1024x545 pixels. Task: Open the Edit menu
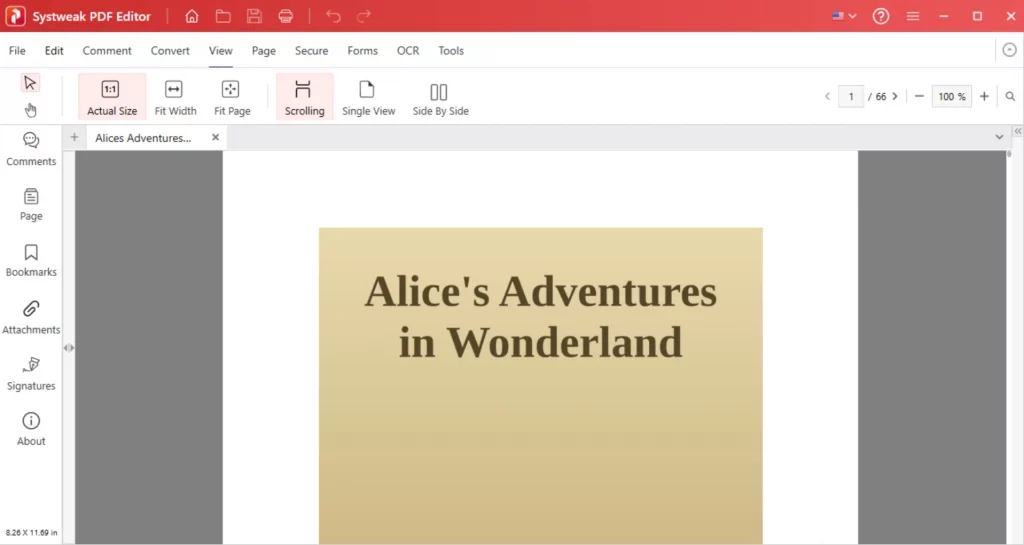click(x=54, y=50)
